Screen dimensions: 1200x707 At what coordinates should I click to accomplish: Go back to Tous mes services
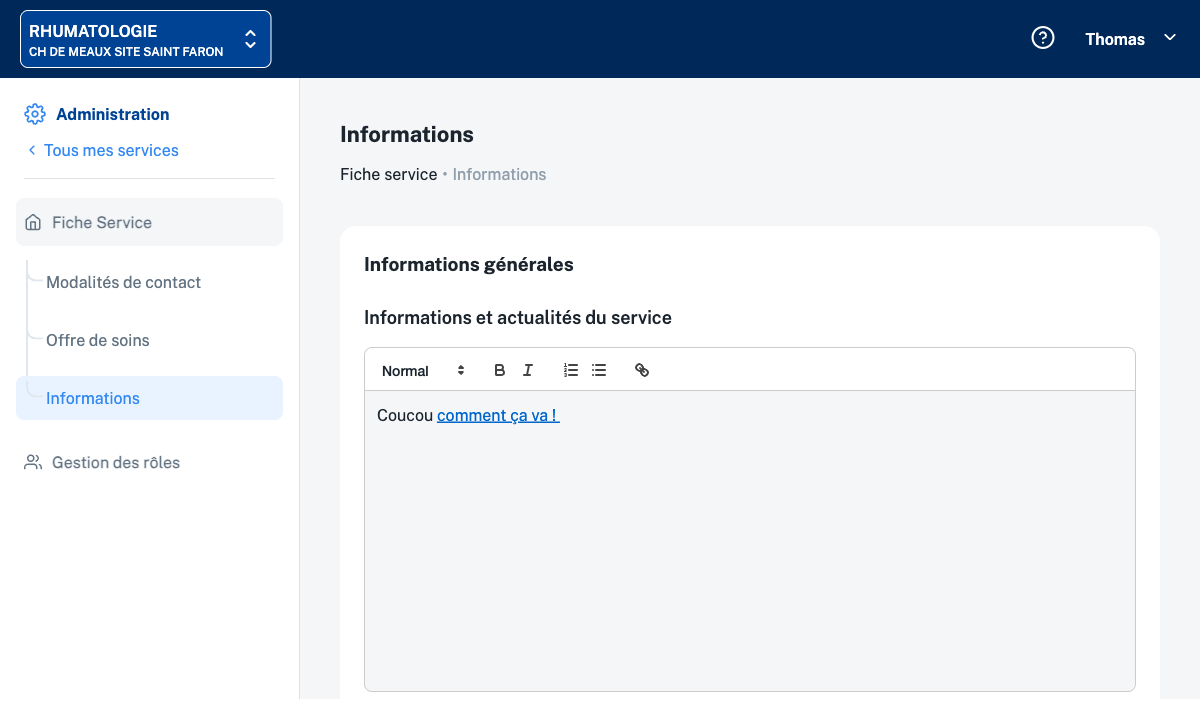(x=110, y=150)
